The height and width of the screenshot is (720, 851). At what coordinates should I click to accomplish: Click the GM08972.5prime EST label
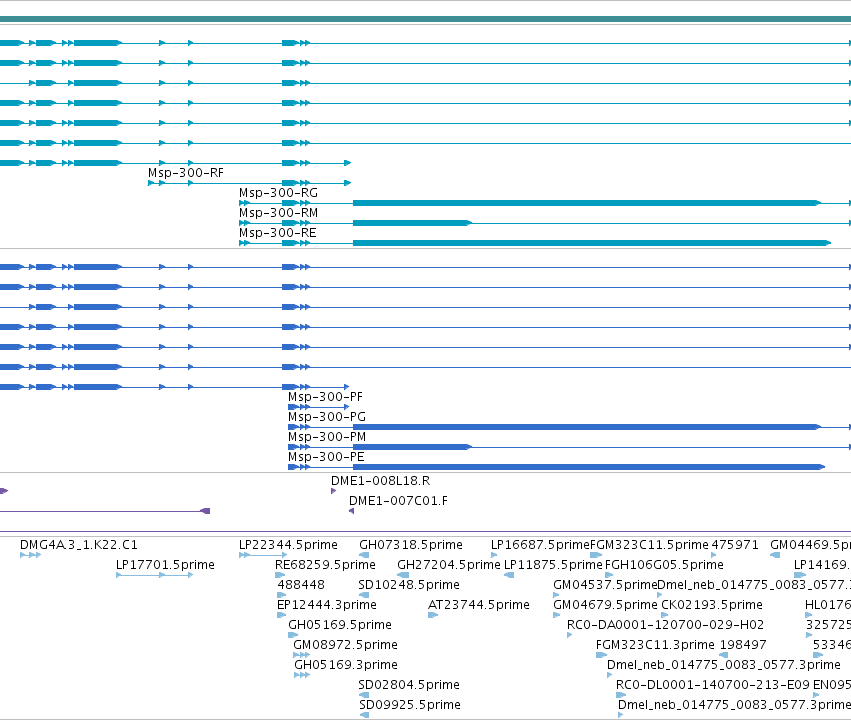[345, 645]
